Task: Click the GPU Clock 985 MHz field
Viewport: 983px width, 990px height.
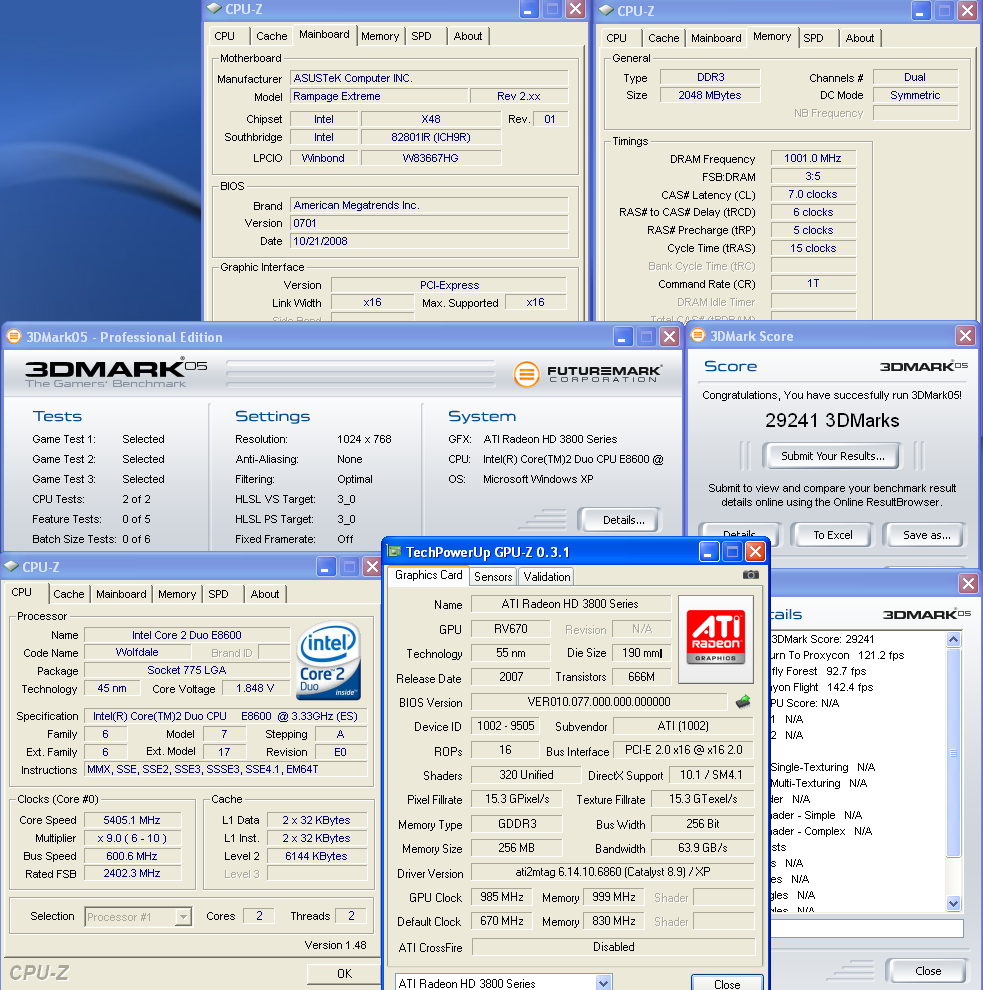Action: click(501, 897)
